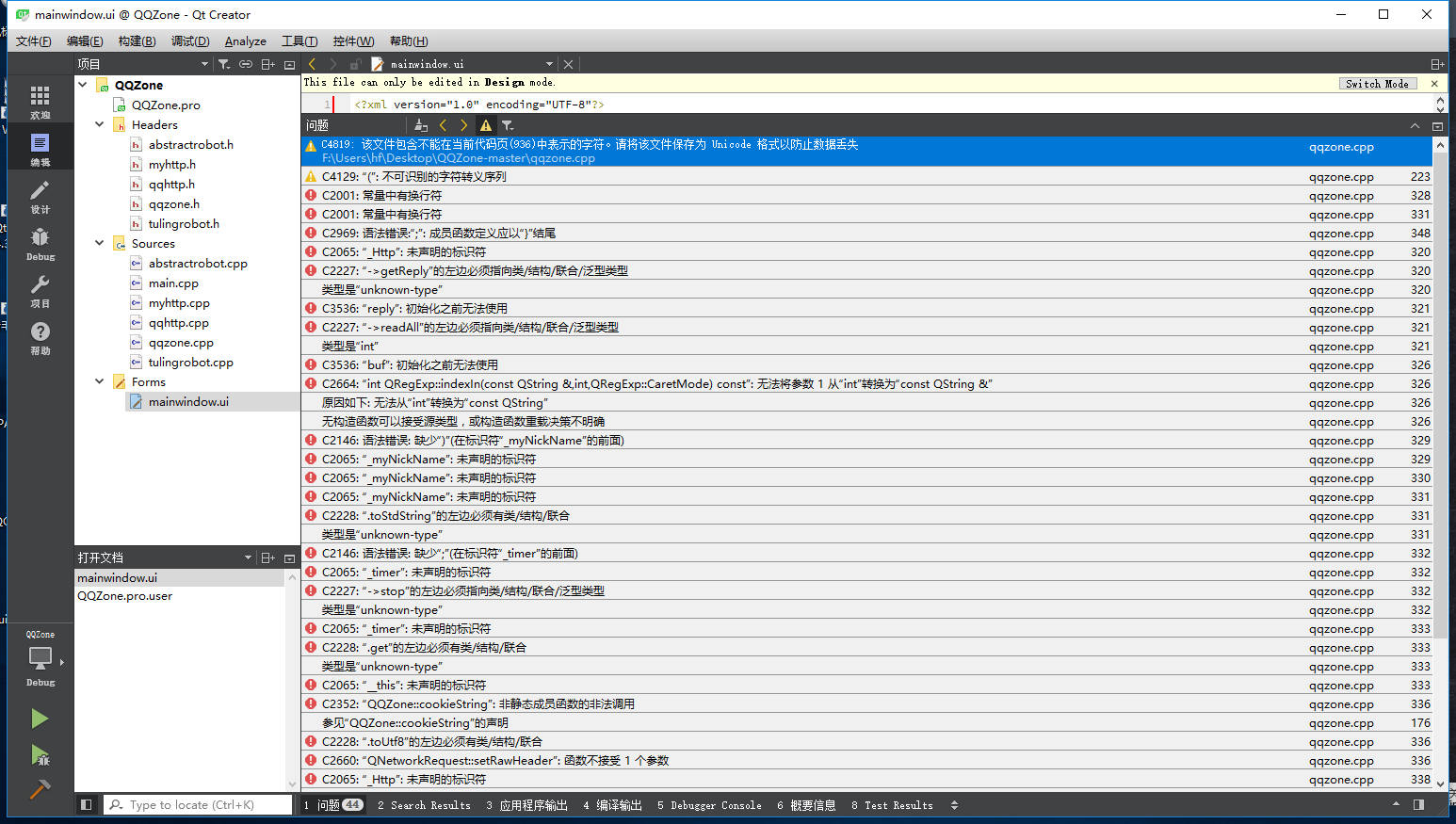This screenshot has height=824, width=1456.
Task: Open QQZone kit selector monitor icon
Action: 40,659
